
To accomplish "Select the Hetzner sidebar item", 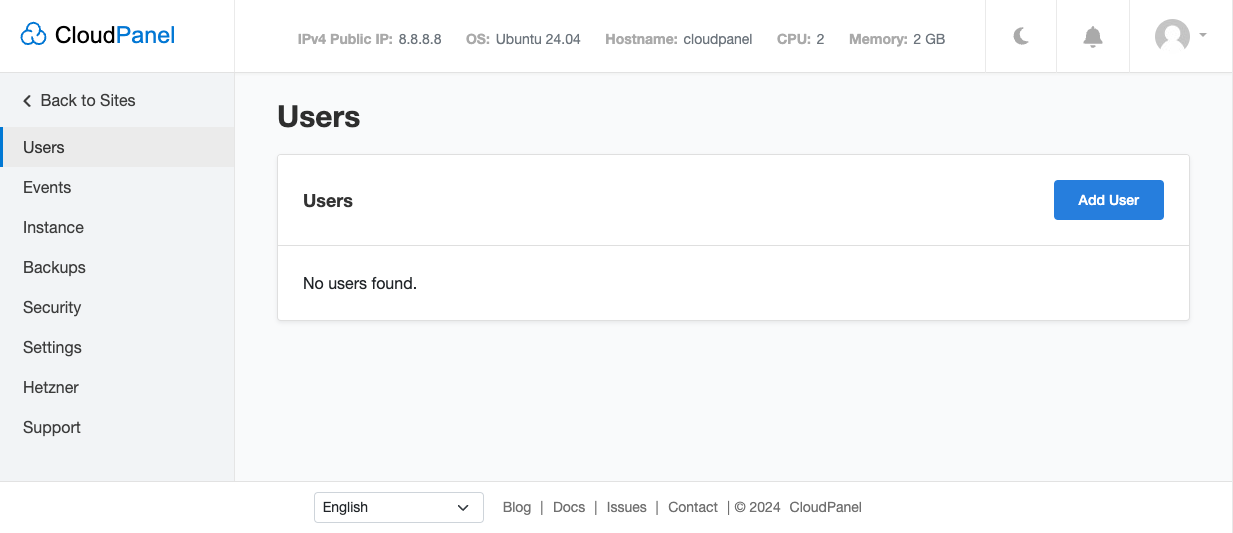I will click(51, 387).
